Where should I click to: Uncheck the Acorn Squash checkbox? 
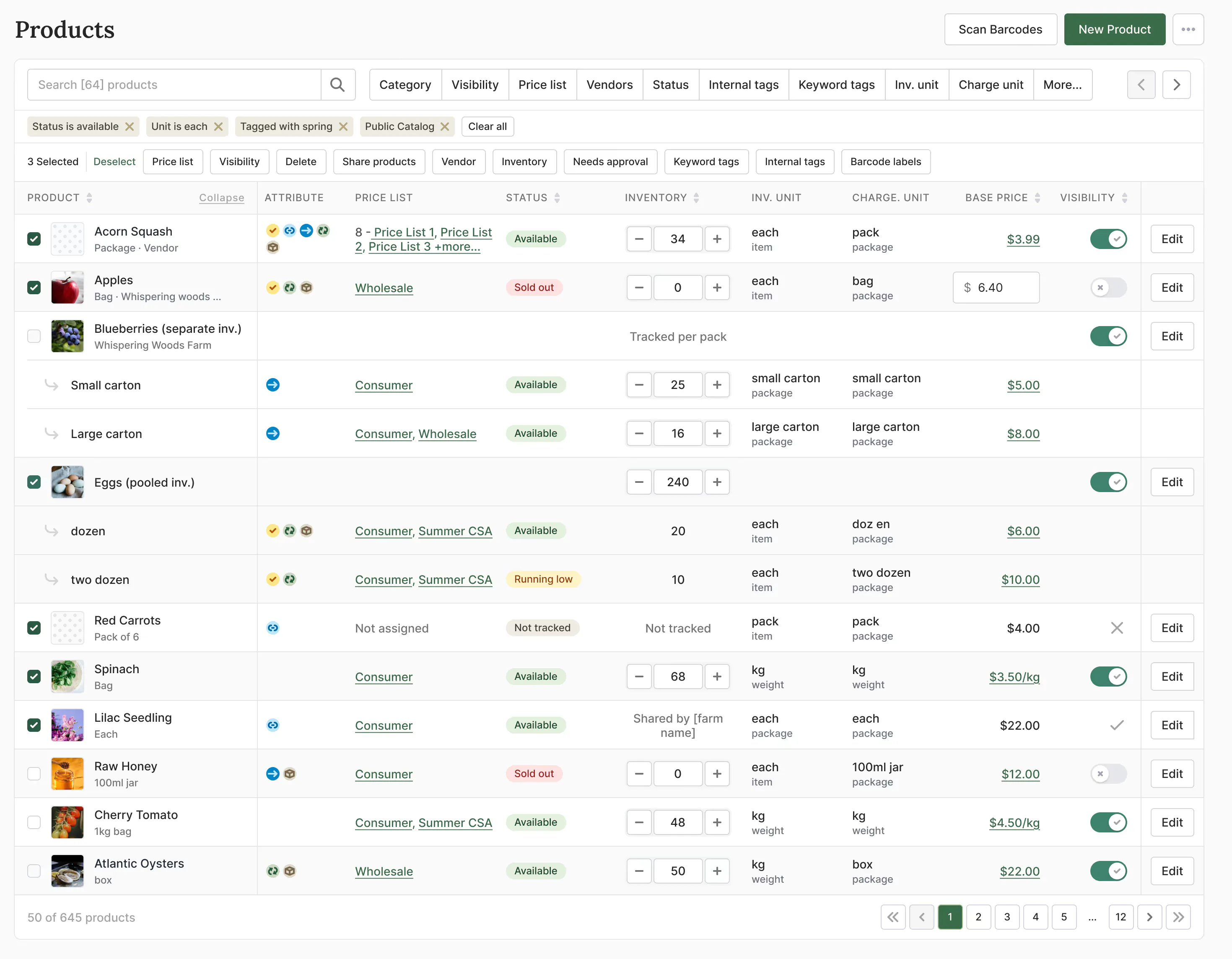point(34,238)
